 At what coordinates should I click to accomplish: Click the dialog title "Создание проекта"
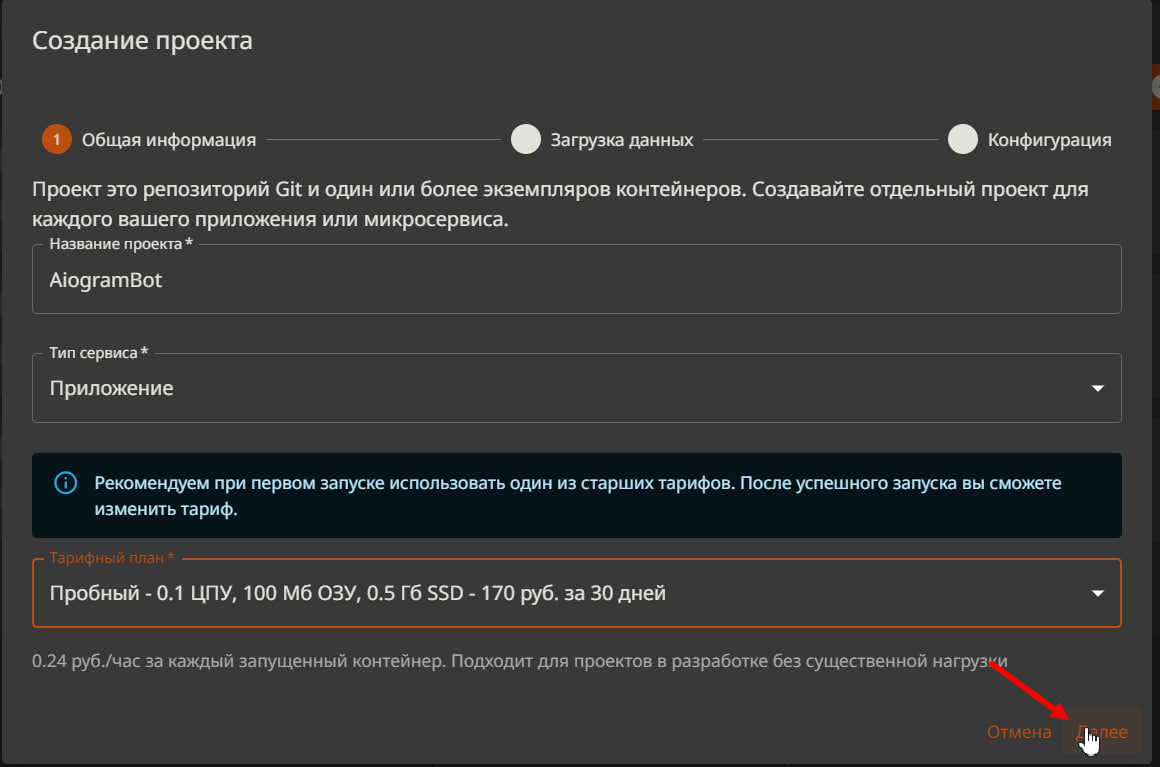[x=142, y=40]
